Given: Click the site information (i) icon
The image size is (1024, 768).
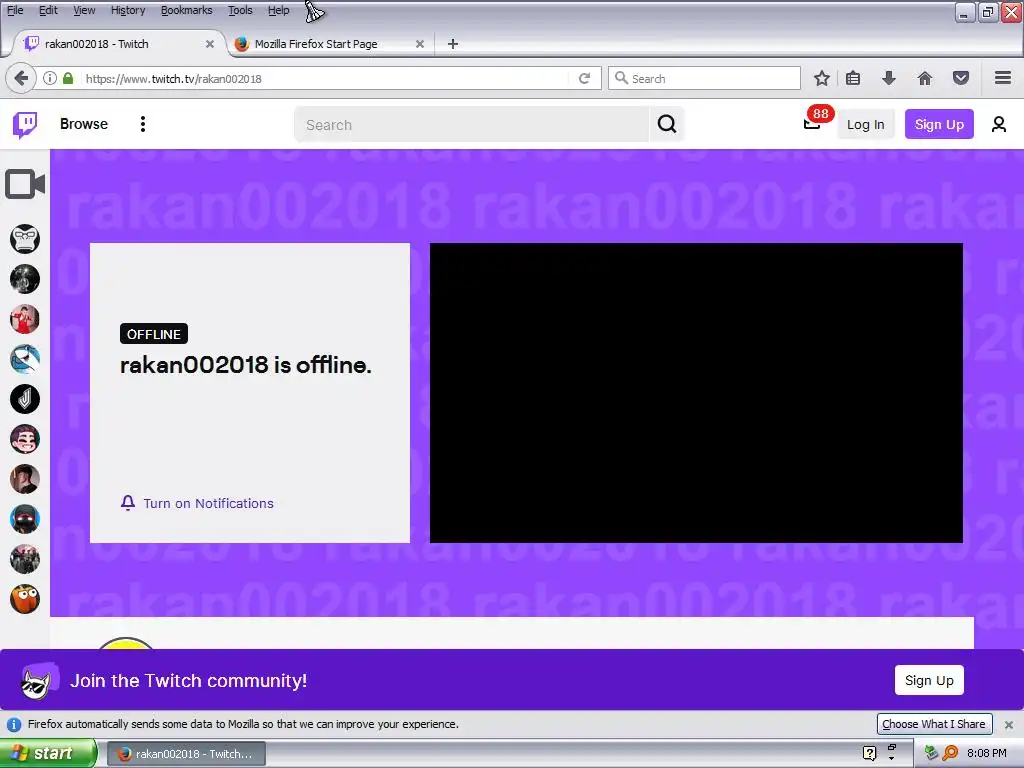Looking at the screenshot, I should 50,78.
